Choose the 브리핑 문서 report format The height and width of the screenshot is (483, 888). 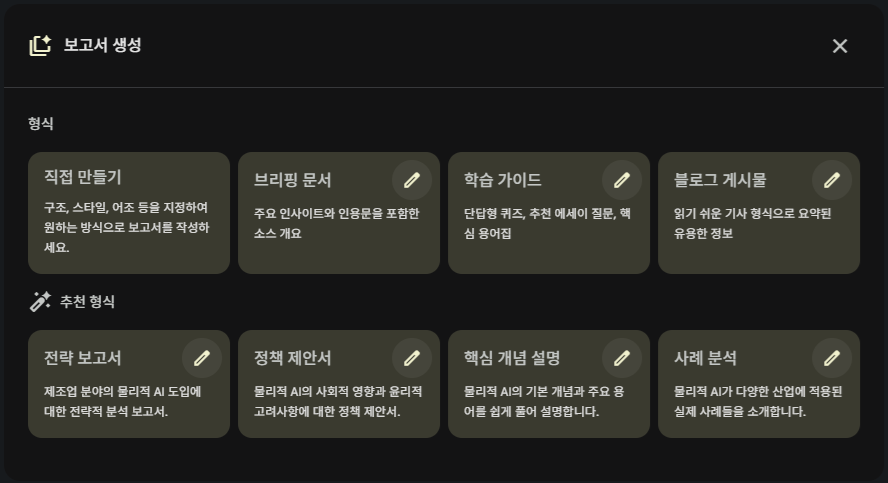coord(320,225)
